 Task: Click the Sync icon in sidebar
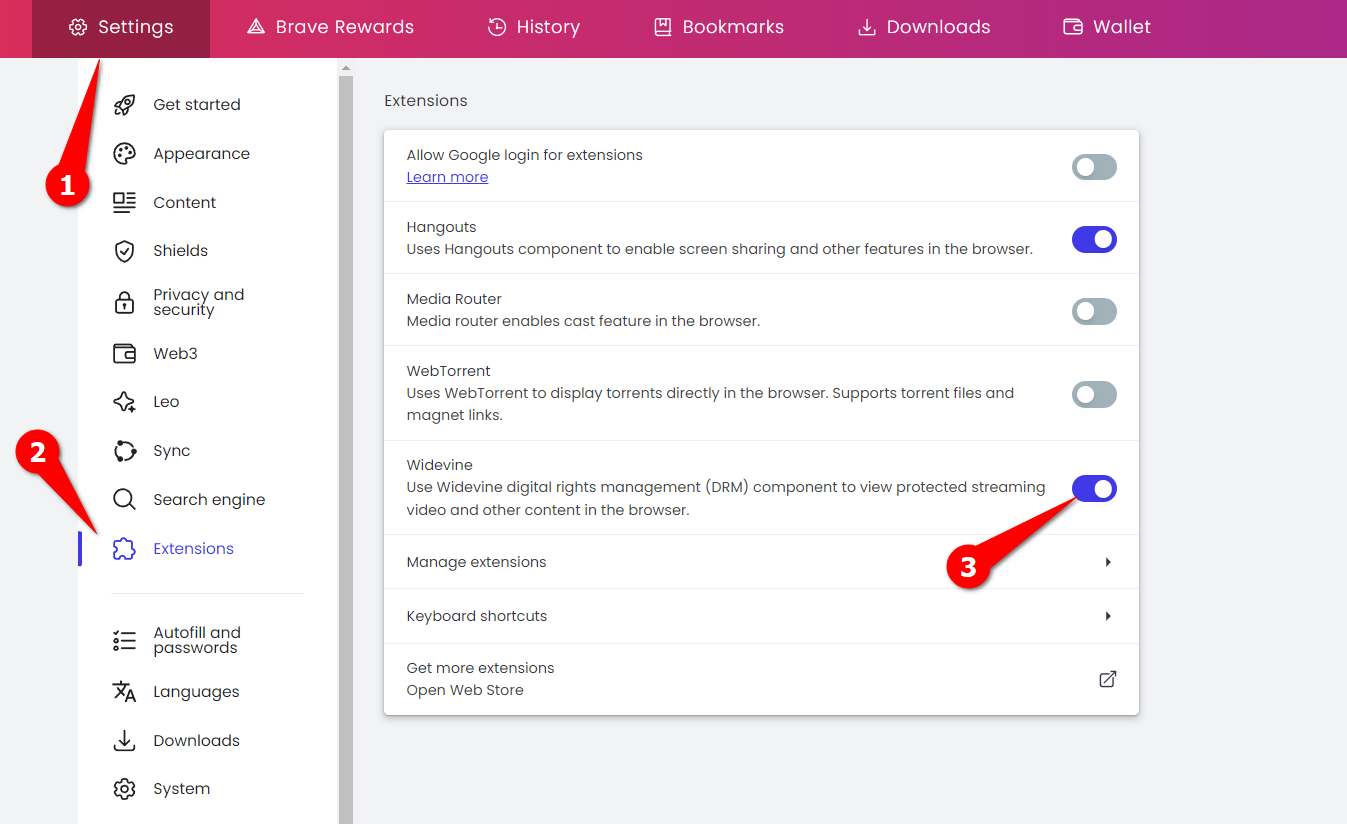[124, 451]
